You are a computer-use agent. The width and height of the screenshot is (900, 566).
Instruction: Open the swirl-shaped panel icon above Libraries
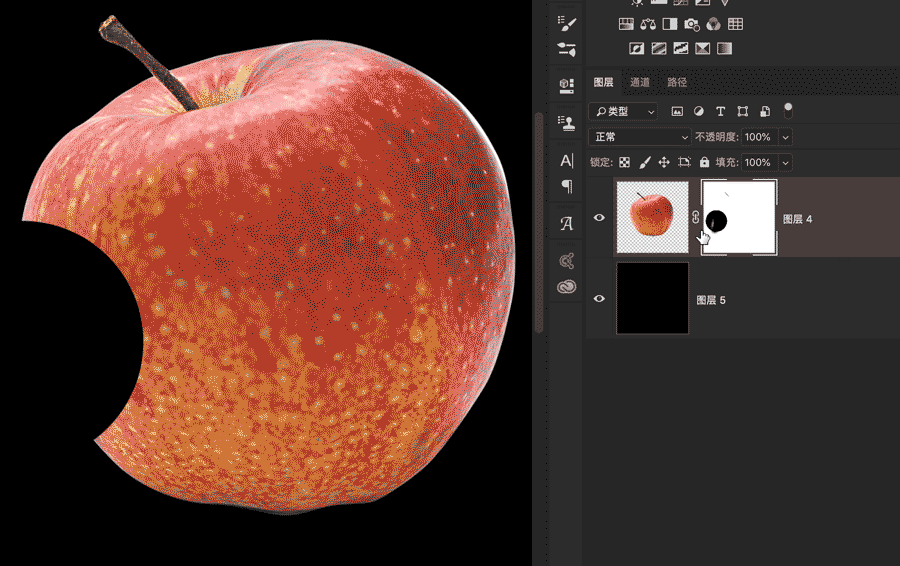pos(567,261)
